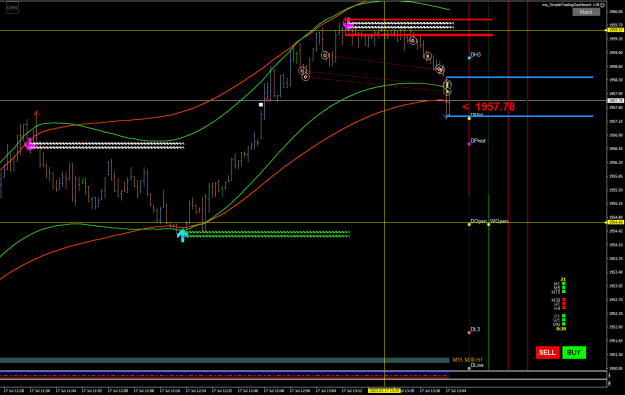
Task: Click the GMN logo icon
Action: 12,8
